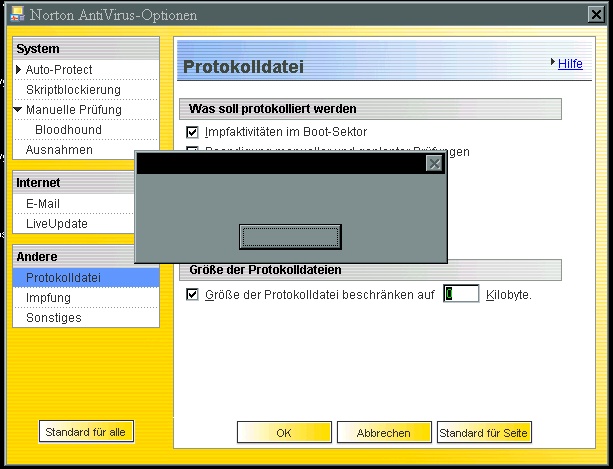Click the Was soll protokolliert werden heading
Image resolution: width=613 pixels, height=469 pixels.
point(370,109)
